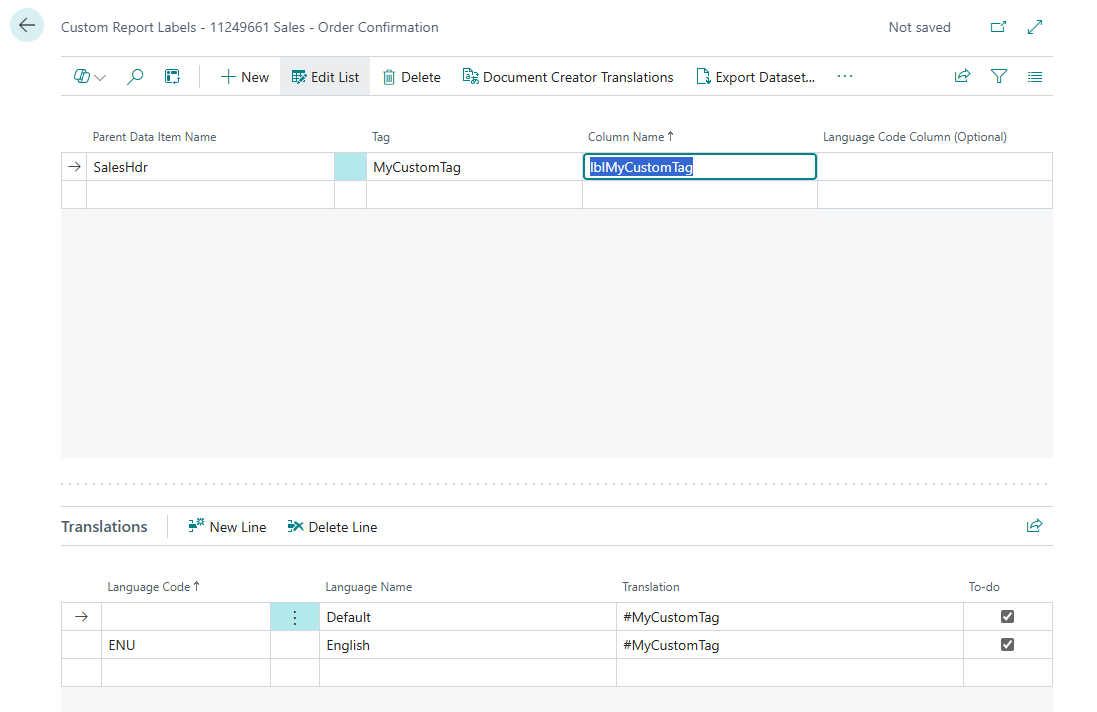This screenshot has height=712, width=1097.
Task: Open the filter pane funnel icon
Action: click(999, 76)
